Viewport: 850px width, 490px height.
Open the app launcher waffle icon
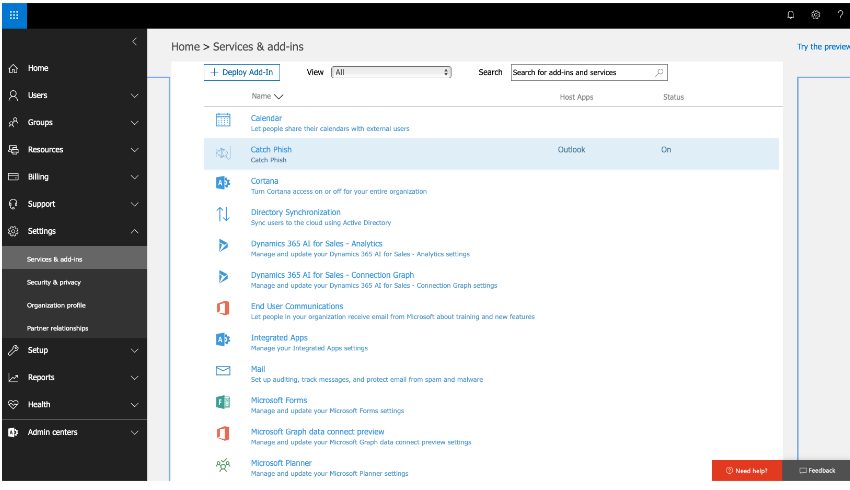click(14, 15)
